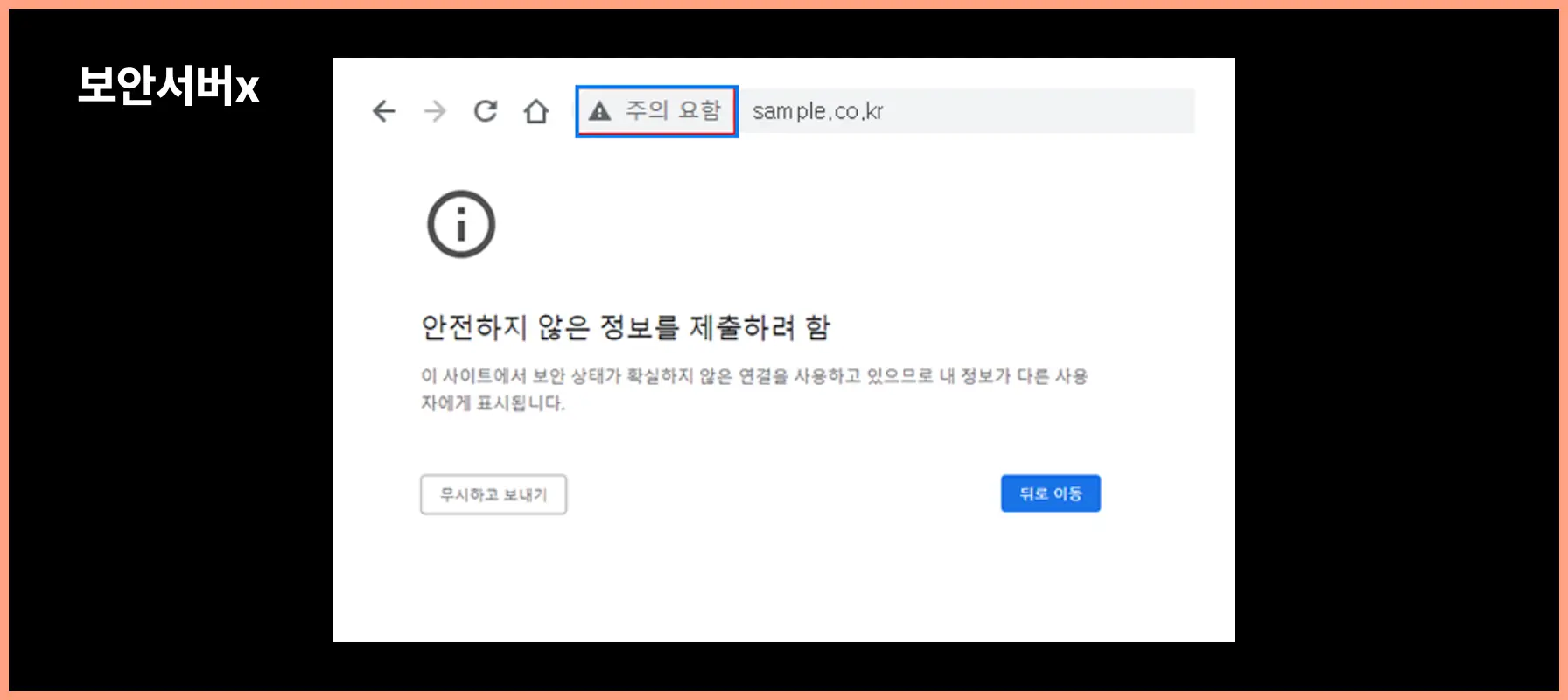Viewport: 1568px width, 700px height.
Task: Select the sample.co.kr URL text
Action: click(x=817, y=111)
